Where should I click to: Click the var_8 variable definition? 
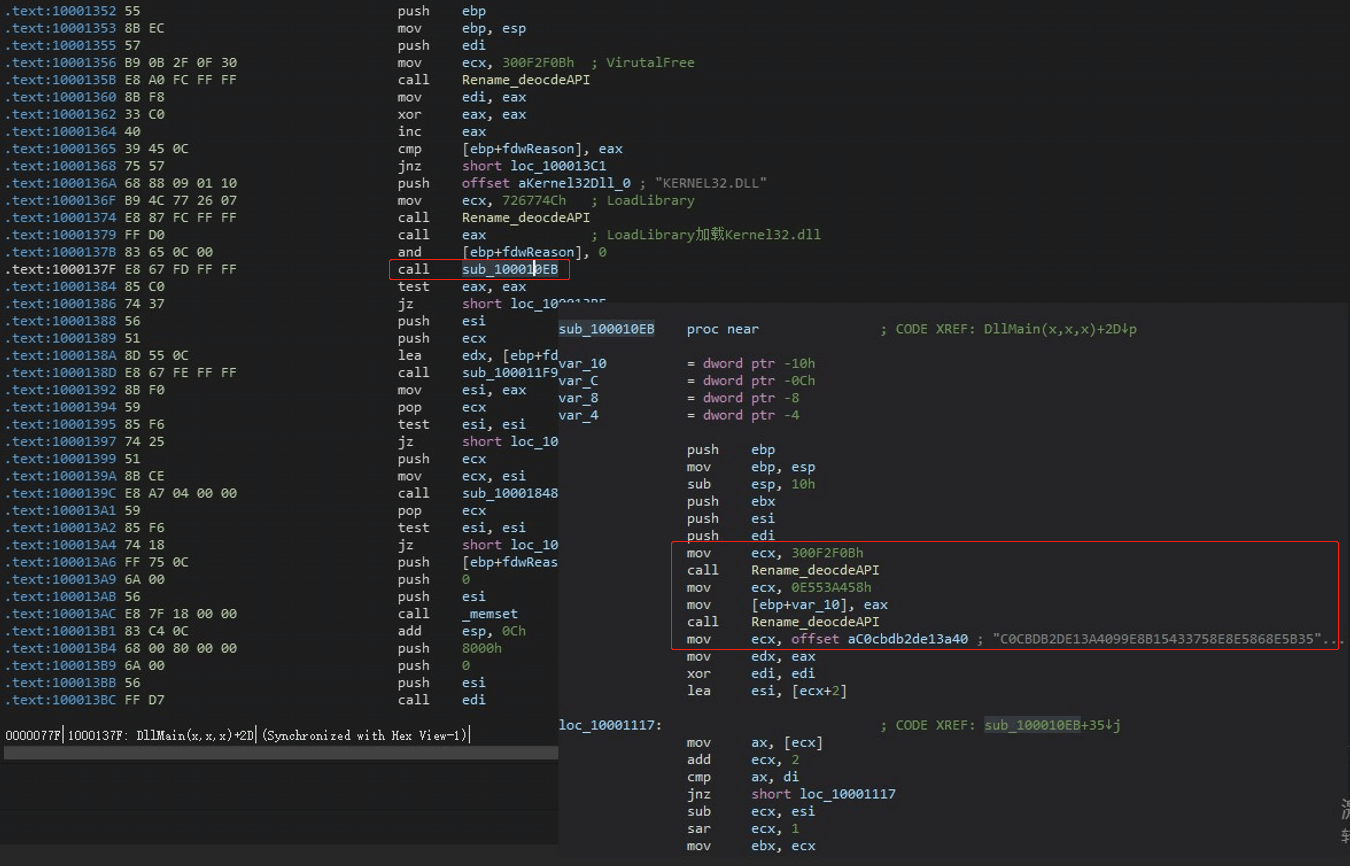(x=579, y=398)
